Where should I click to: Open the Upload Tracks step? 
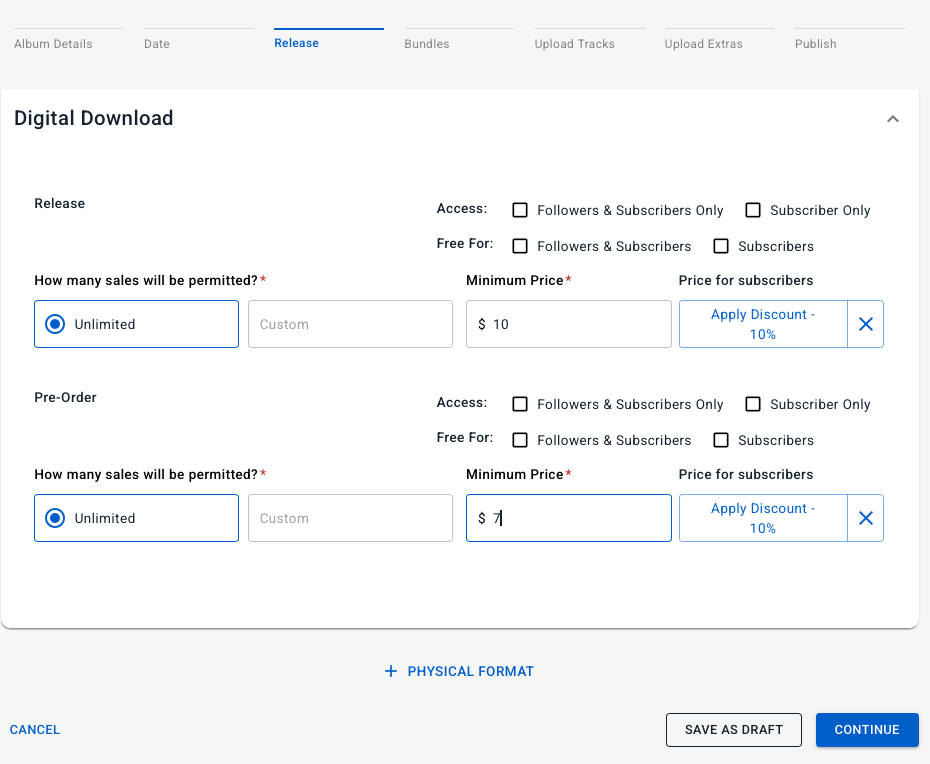pos(574,44)
